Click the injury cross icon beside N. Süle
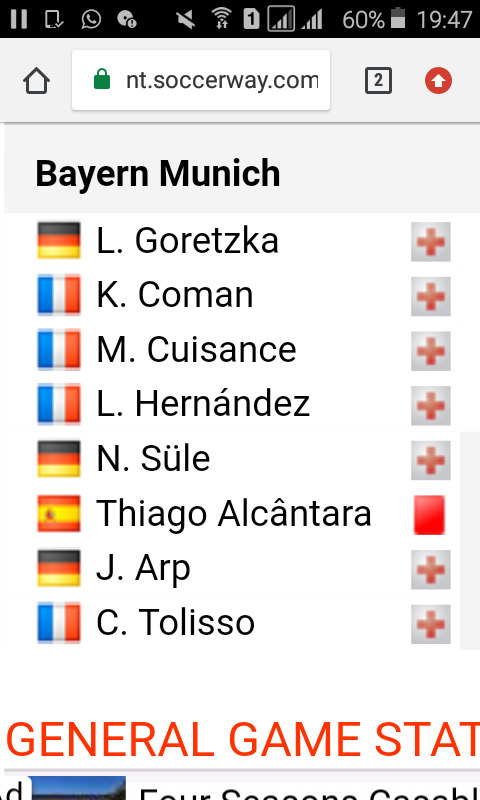 click(x=431, y=461)
